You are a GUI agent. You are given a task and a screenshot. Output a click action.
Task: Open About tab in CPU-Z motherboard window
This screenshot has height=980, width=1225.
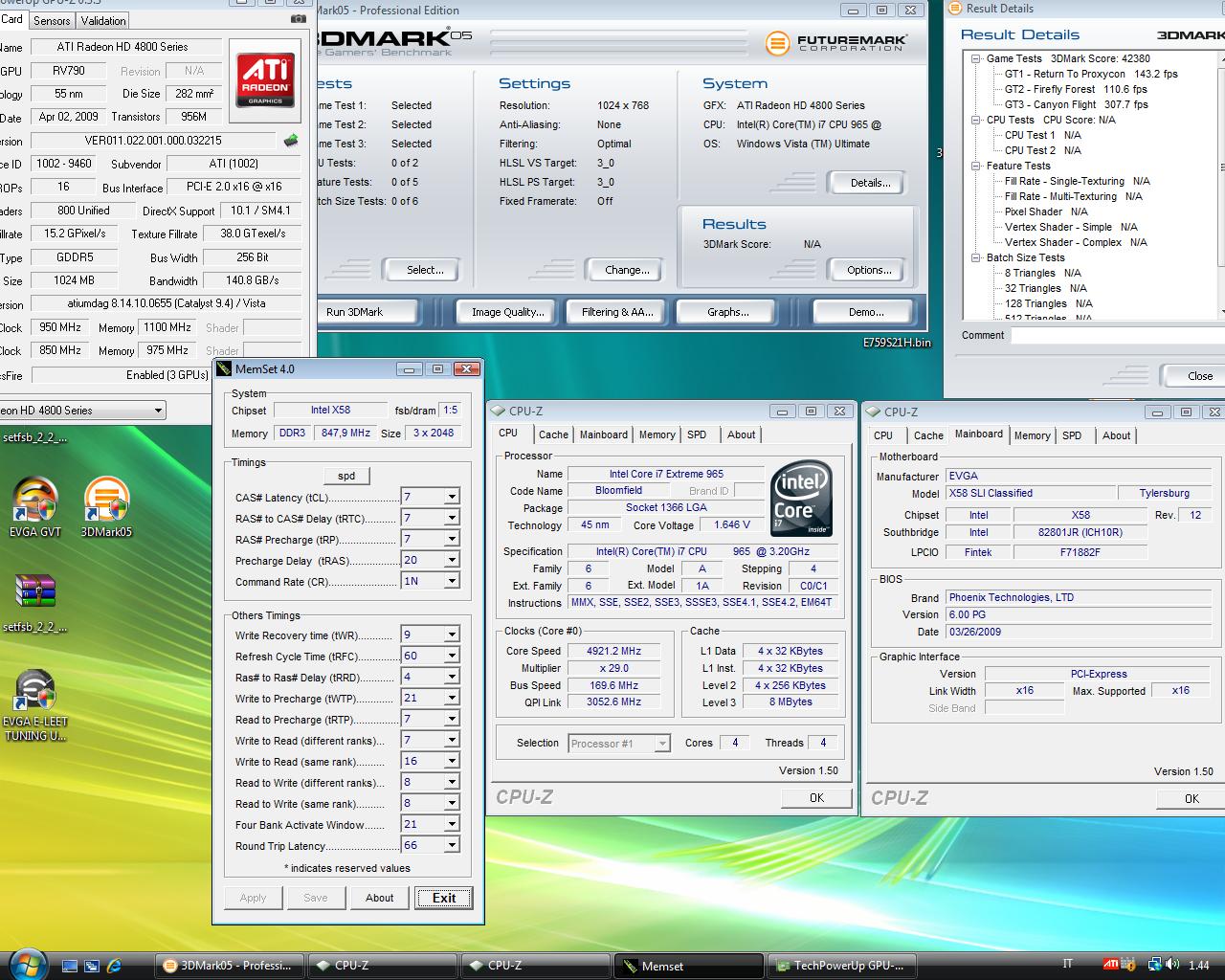pos(1116,435)
